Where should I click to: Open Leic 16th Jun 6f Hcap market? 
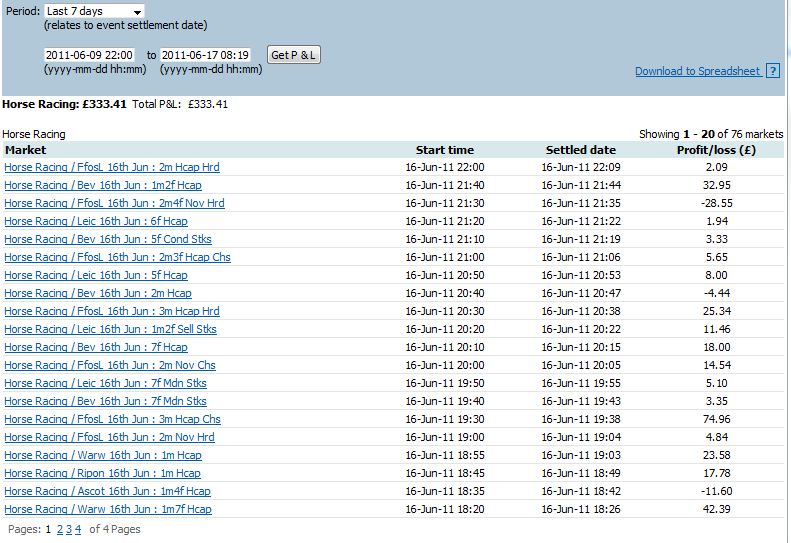[96, 221]
